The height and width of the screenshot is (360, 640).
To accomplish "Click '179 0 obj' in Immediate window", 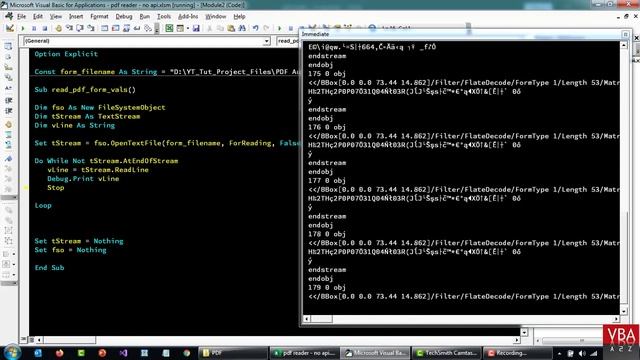I will coord(327,287).
